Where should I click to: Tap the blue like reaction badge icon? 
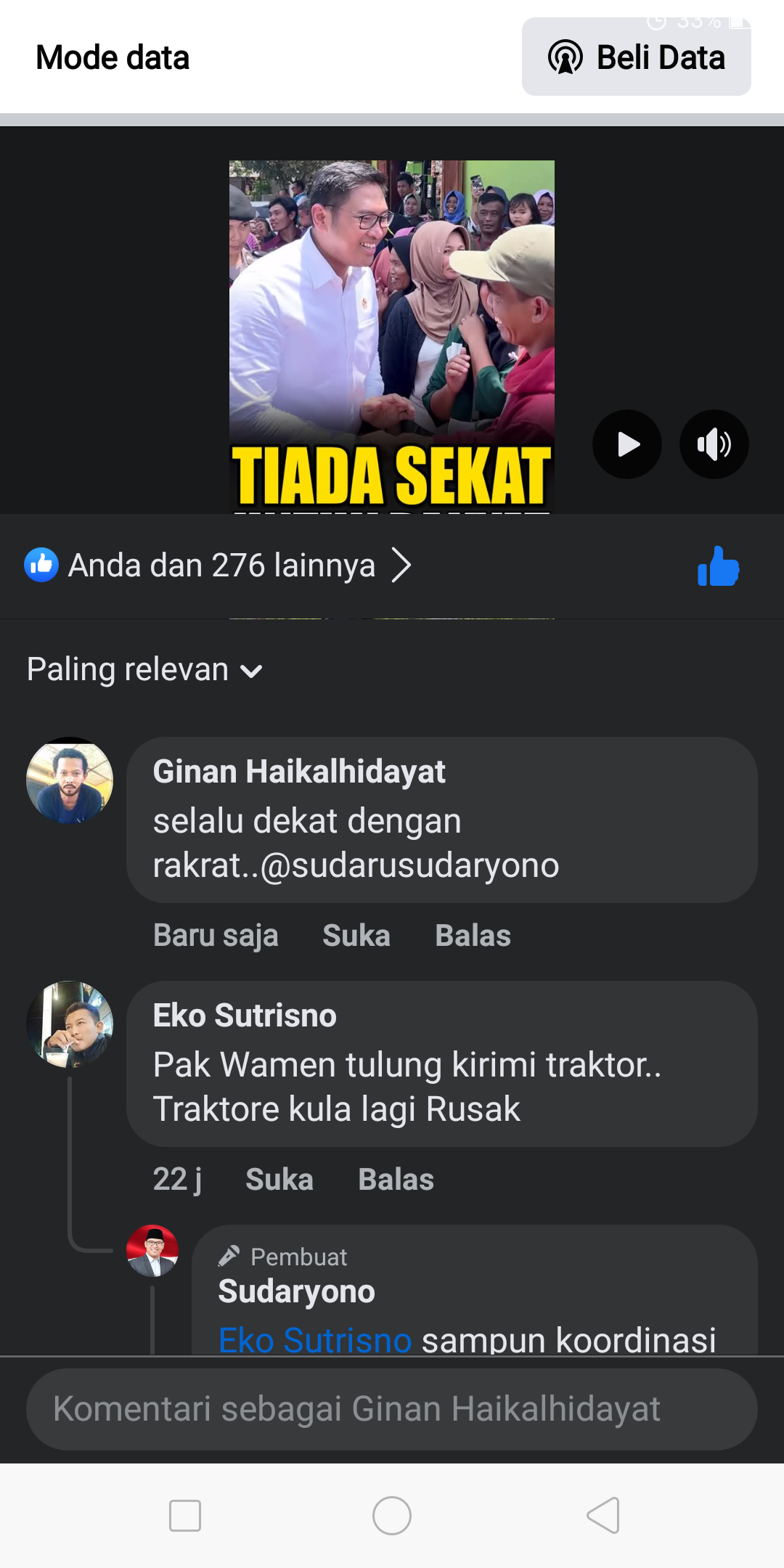click(x=41, y=565)
